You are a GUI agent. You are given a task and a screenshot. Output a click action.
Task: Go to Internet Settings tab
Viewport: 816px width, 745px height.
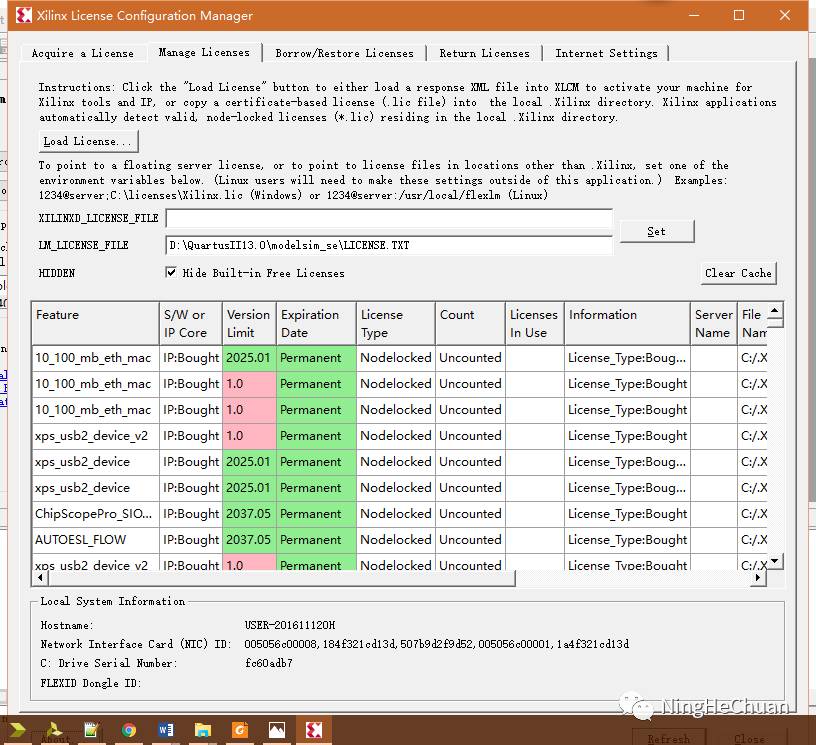coord(606,53)
